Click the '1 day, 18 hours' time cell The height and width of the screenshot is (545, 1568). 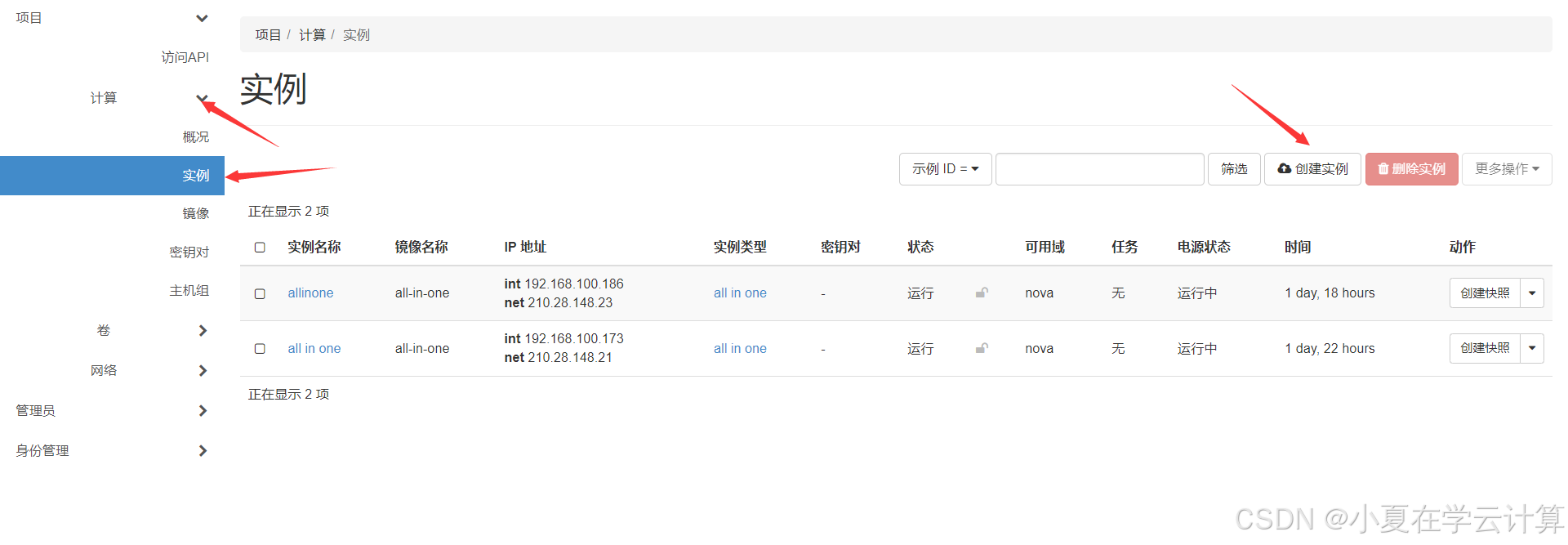tap(1330, 293)
